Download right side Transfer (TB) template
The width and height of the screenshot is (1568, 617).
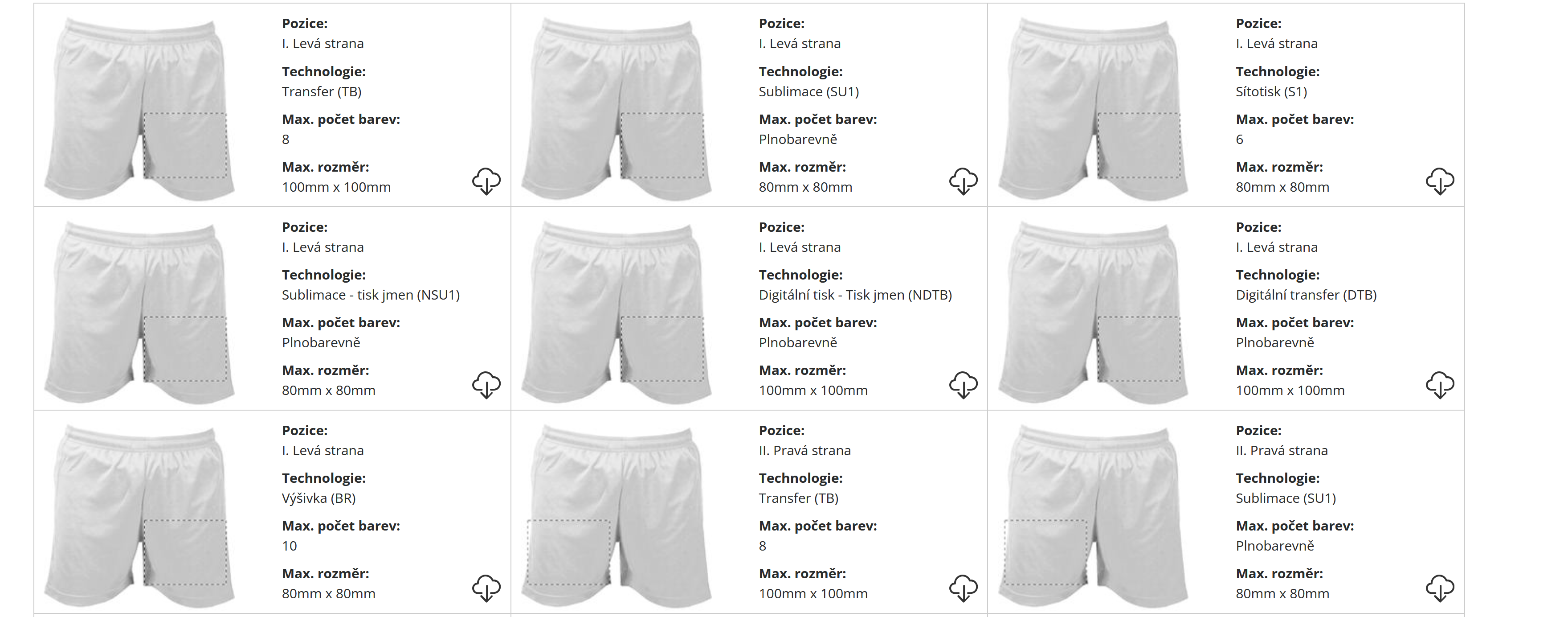pos(963,588)
